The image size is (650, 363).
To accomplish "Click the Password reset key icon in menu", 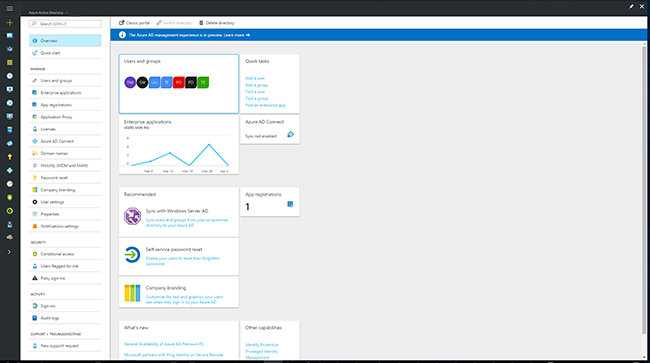I will pyautogui.click(x=35, y=177).
